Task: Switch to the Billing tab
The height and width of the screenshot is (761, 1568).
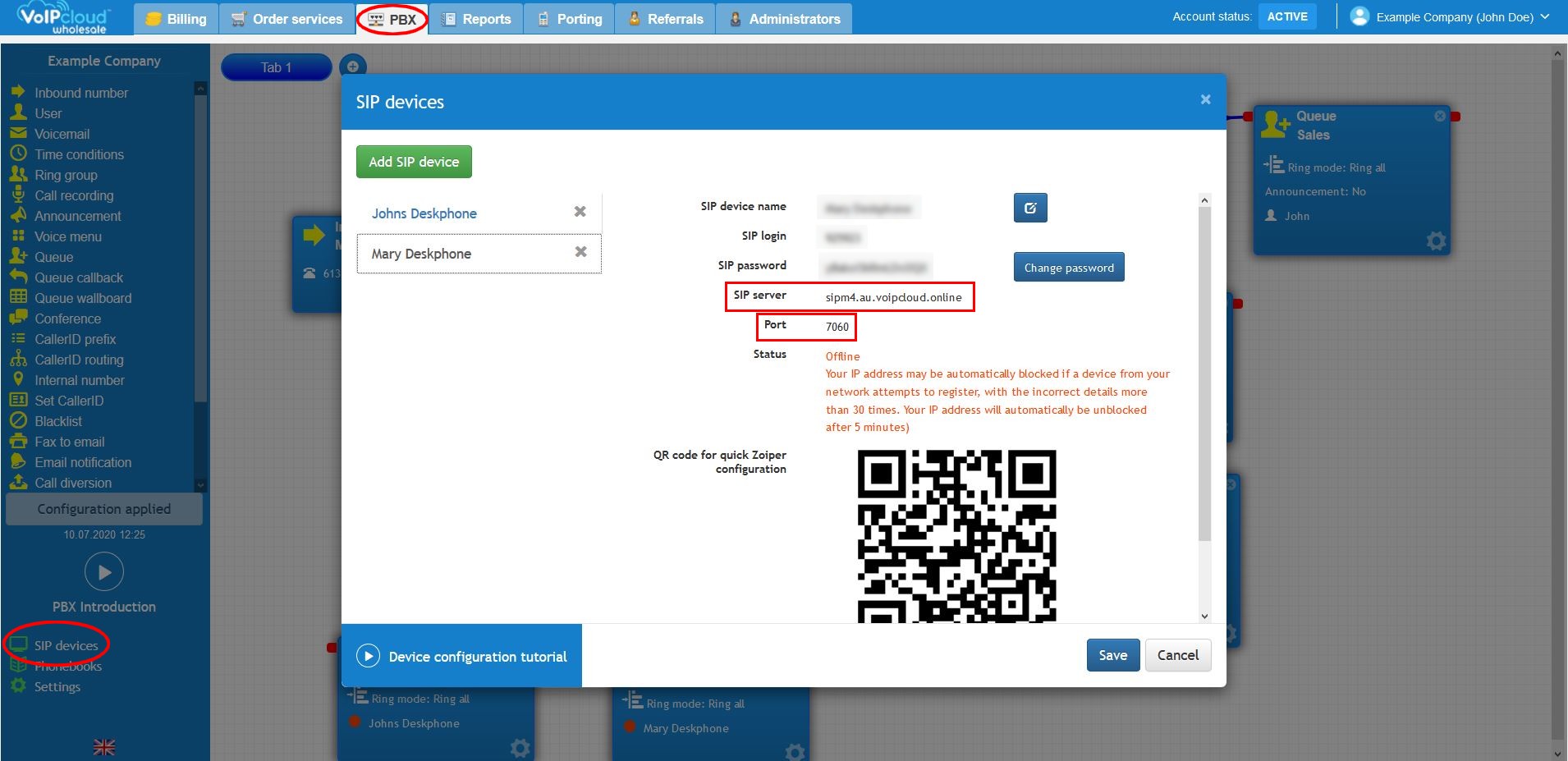Action: (x=176, y=19)
